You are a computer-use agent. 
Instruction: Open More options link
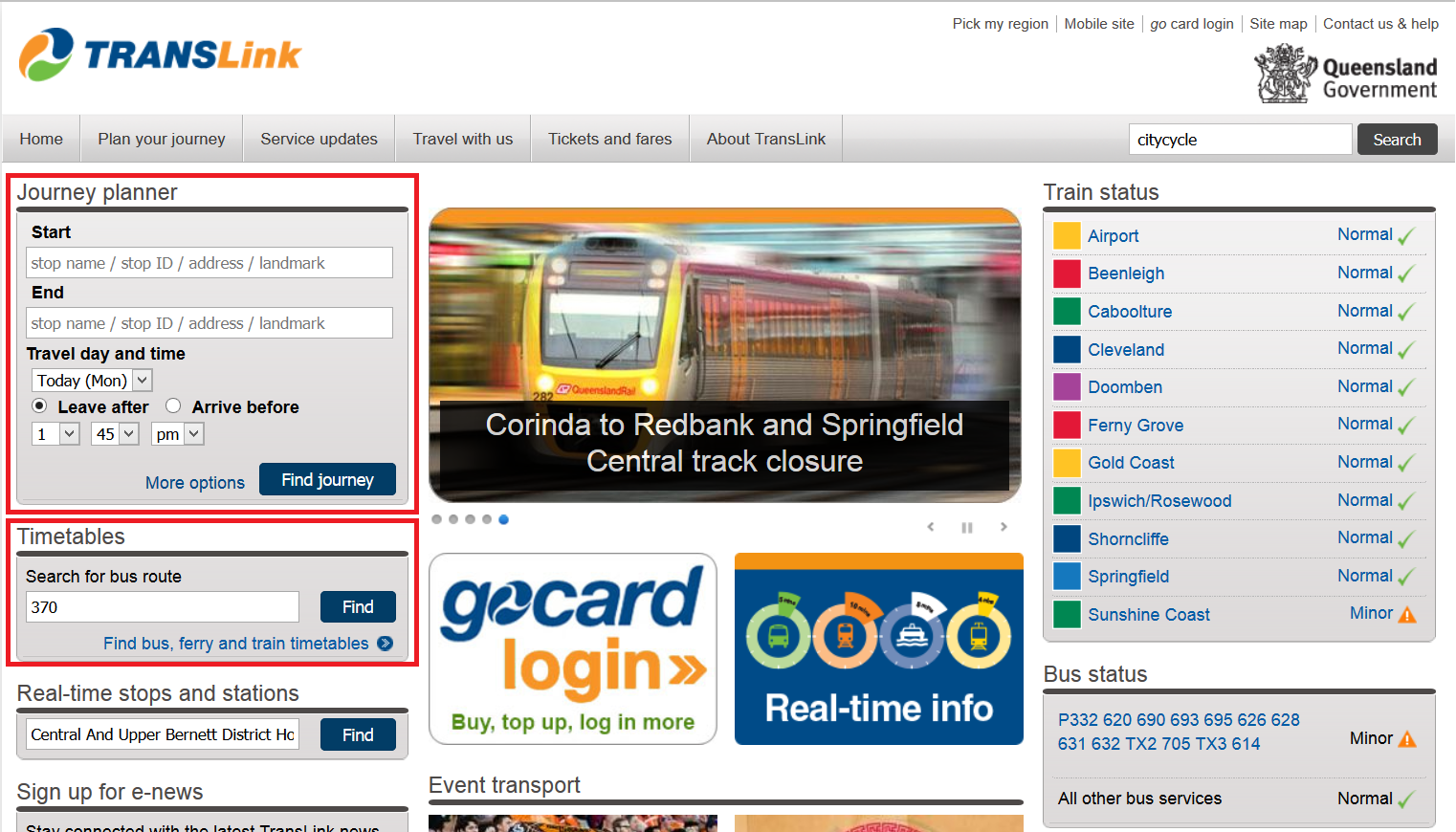[x=195, y=483]
